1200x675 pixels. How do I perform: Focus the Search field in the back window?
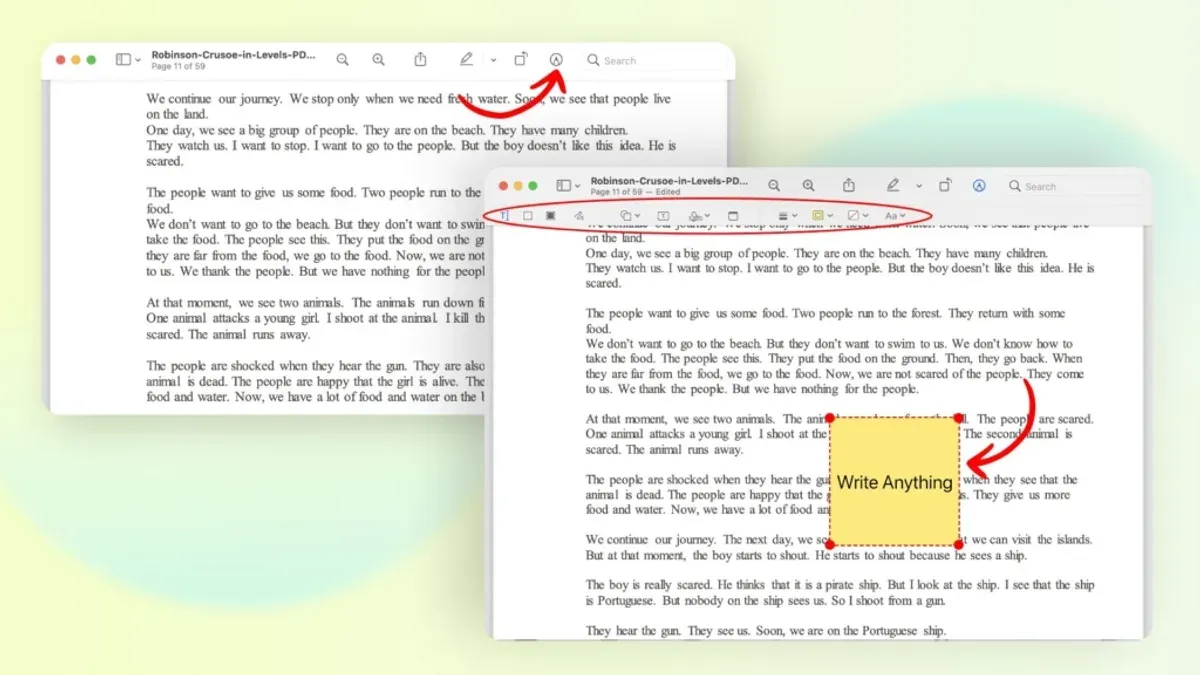click(x=655, y=60)
